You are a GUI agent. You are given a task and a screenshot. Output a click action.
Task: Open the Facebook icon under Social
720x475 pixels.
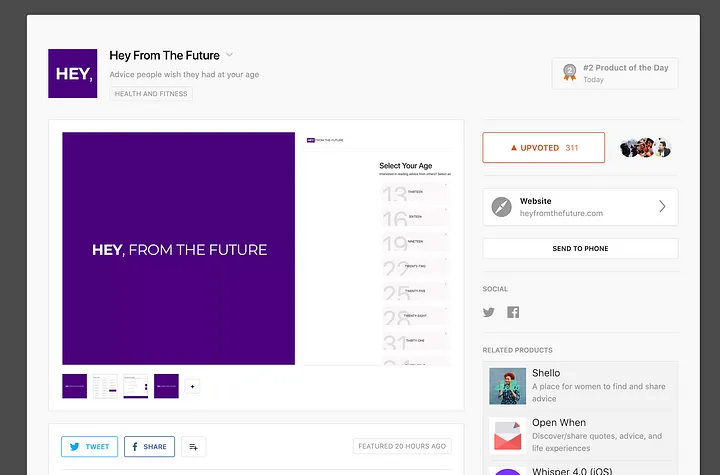pos(513,312)
